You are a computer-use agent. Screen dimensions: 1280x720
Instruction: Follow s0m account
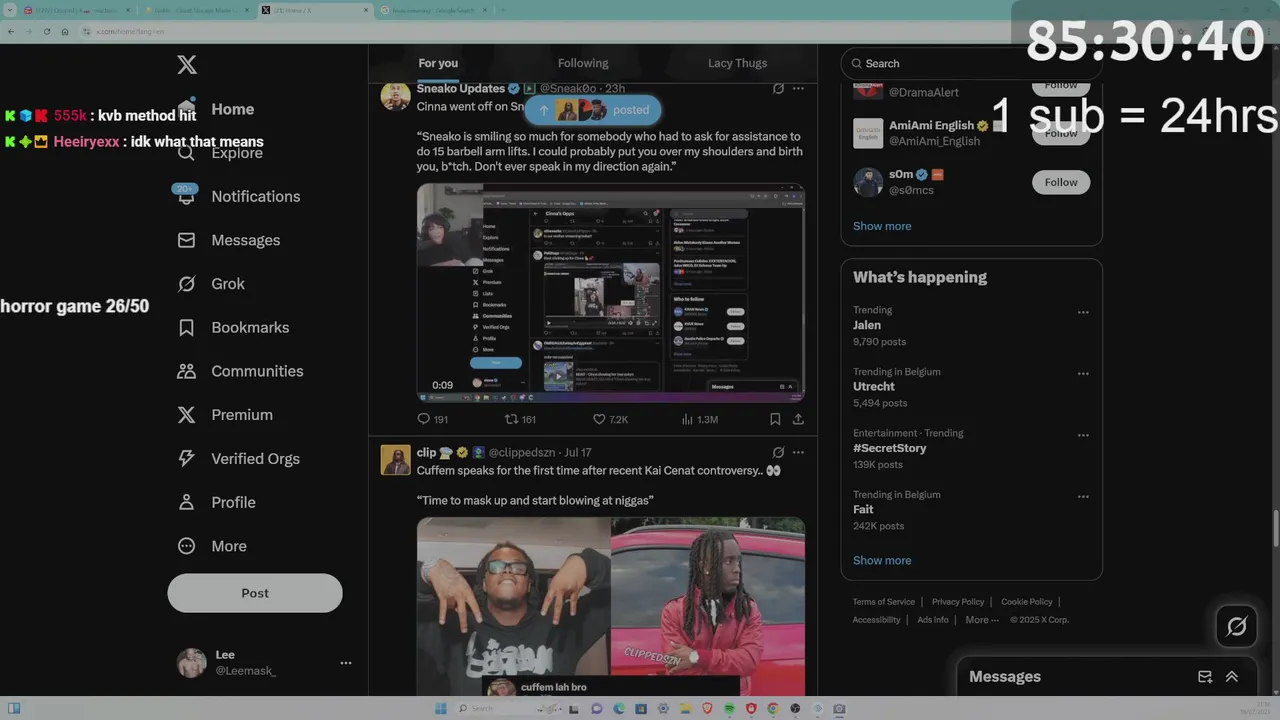point(1061,182)
